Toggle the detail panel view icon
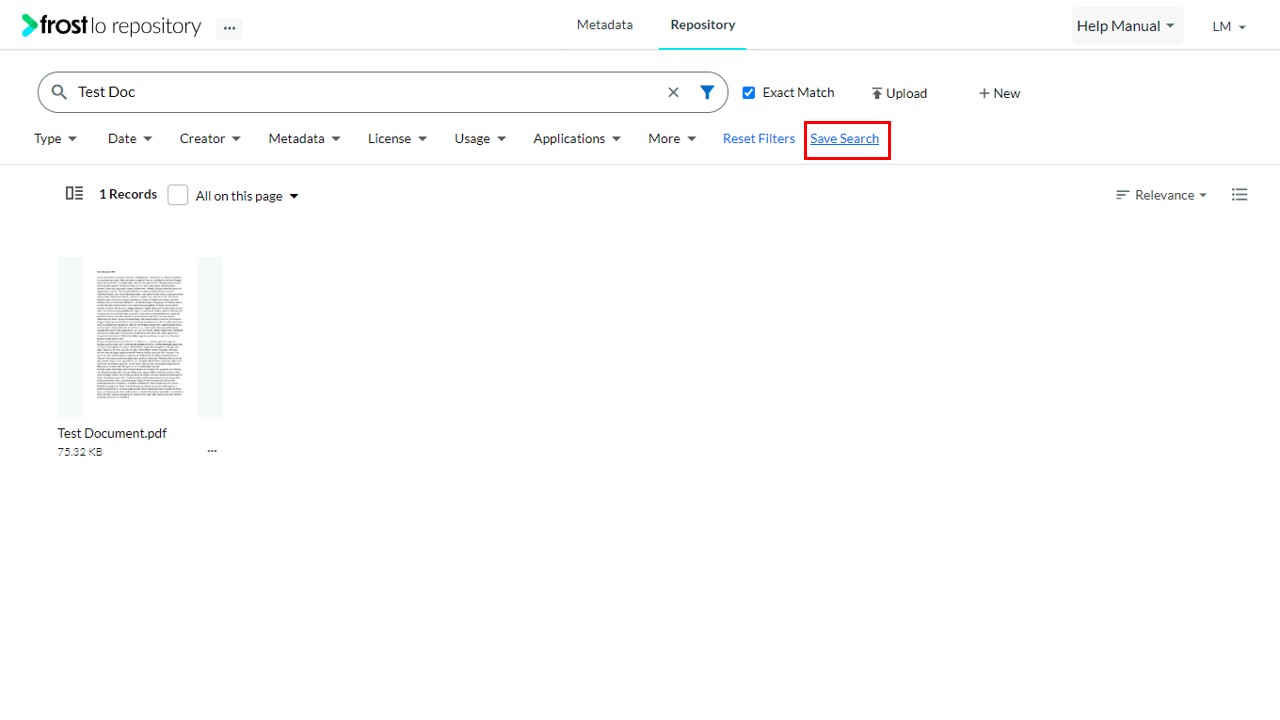 (x=74, y=194)
